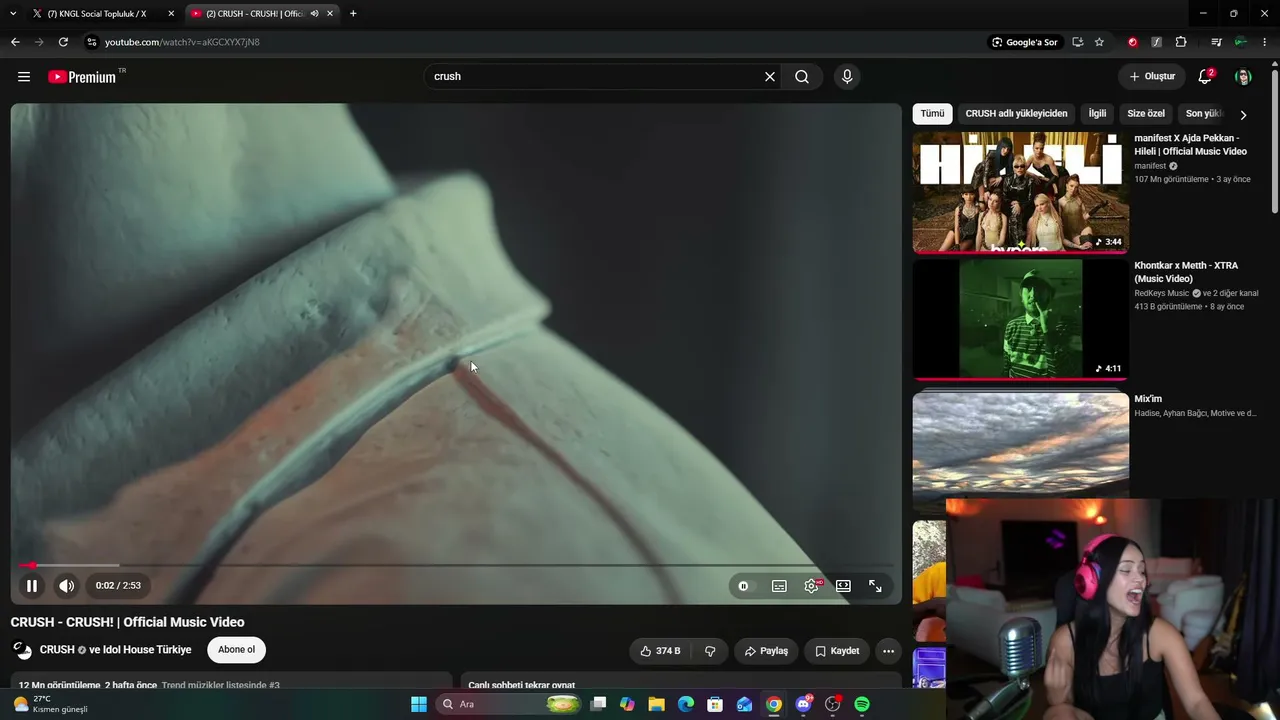Open the Oluştur create menu
Screen dimensions: 1280x720
[1153, 77]
